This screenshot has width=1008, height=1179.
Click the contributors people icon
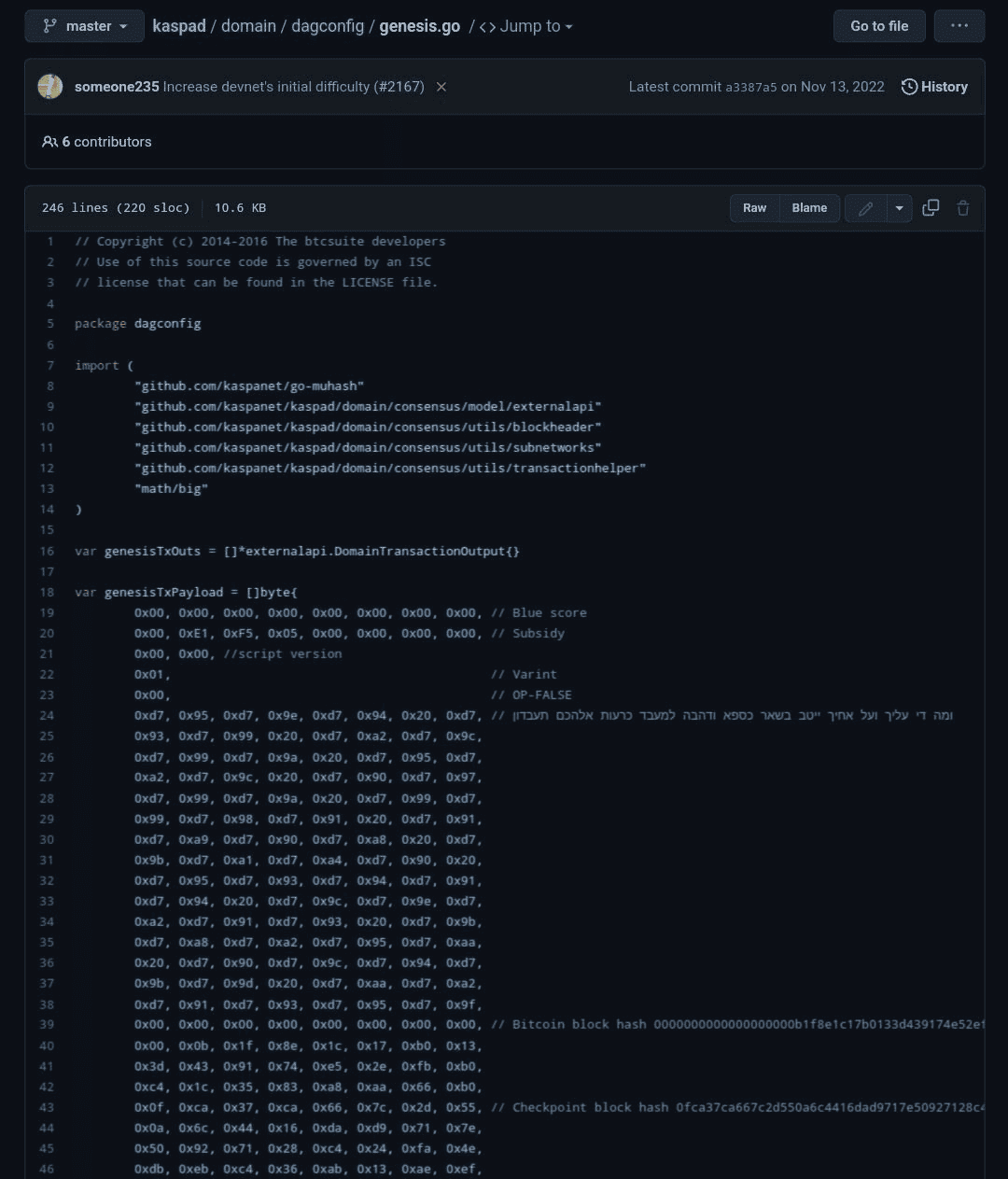pos(49,141)
